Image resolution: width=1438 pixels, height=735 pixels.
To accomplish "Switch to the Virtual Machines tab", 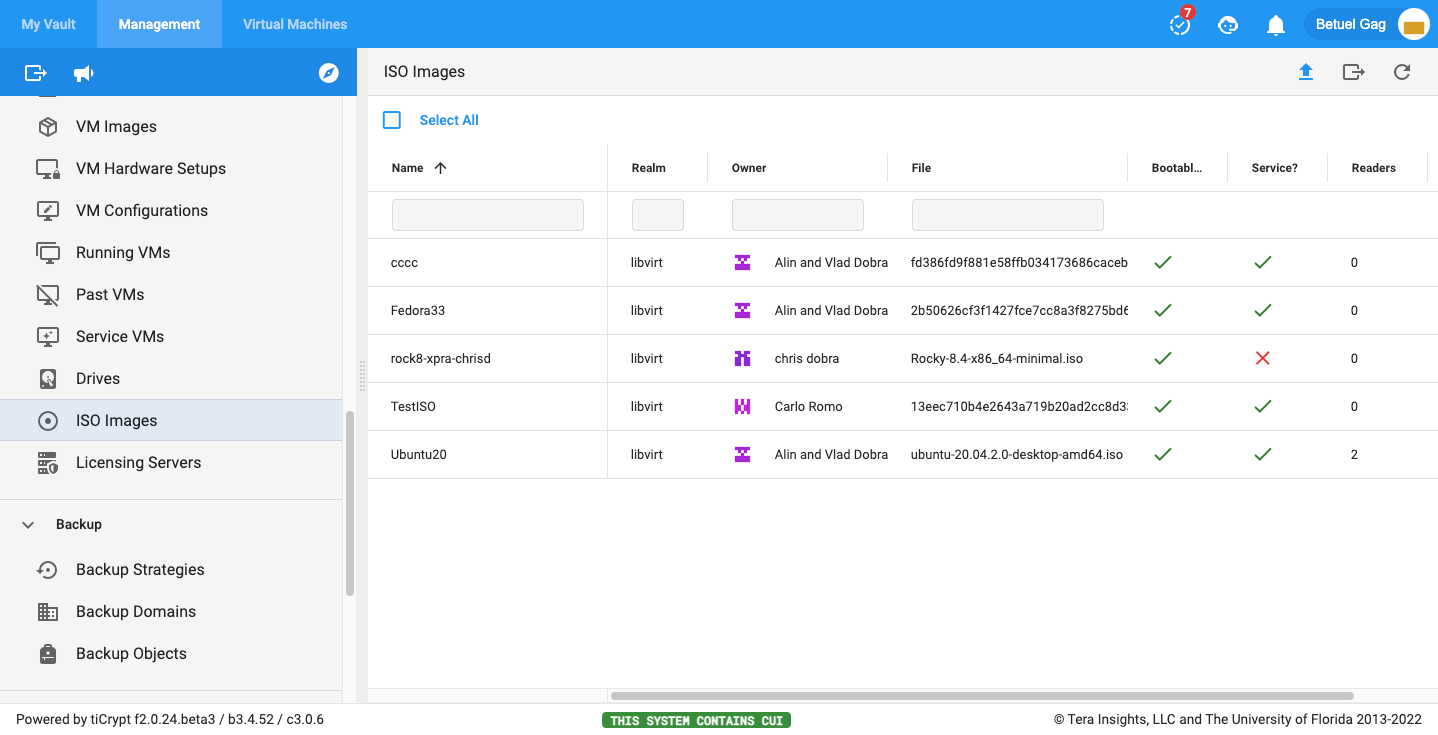I will [295, 24].
